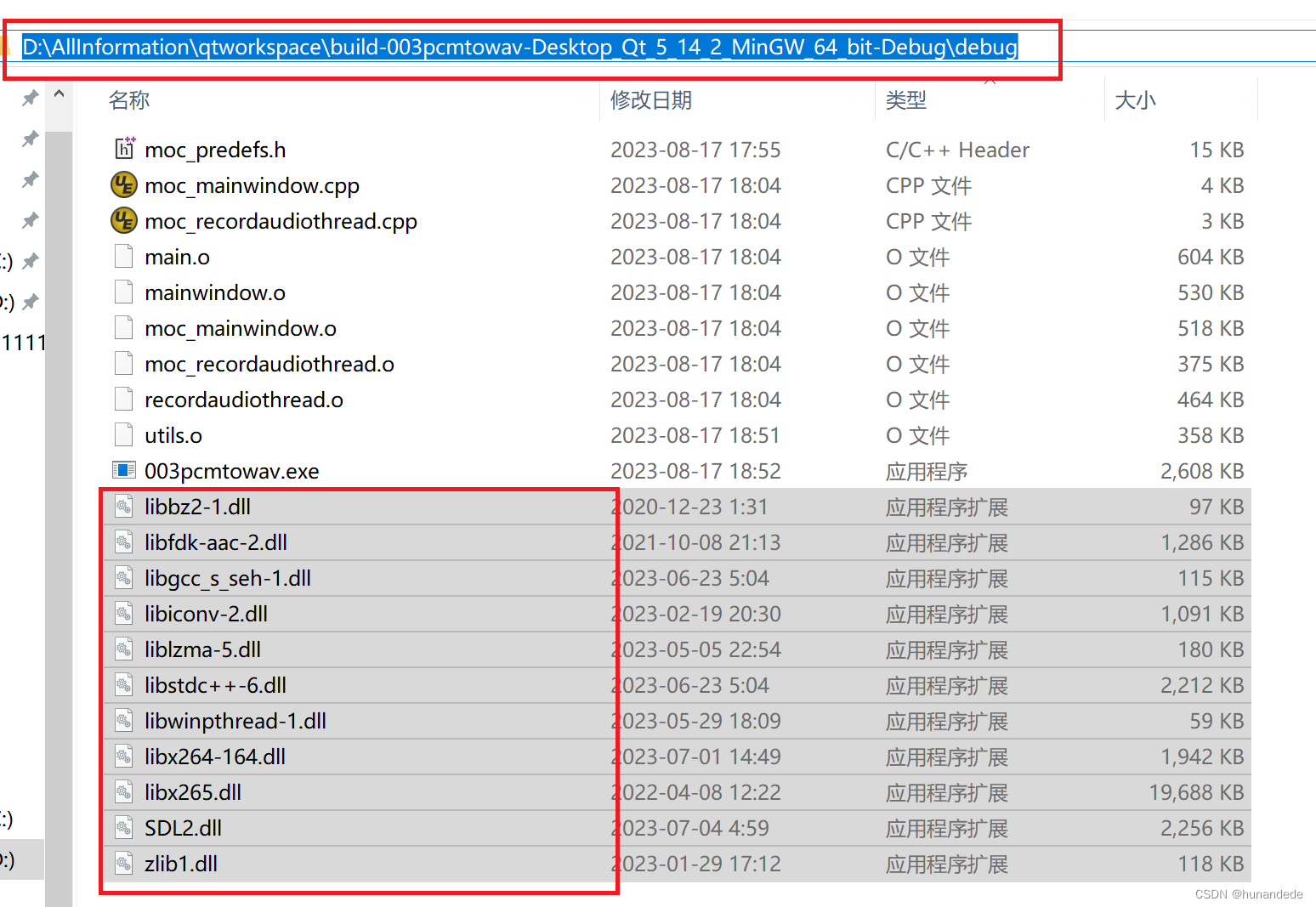Click the date 2023-07-04 4:59 of SDL2.dll

click(x=689, y=828)
